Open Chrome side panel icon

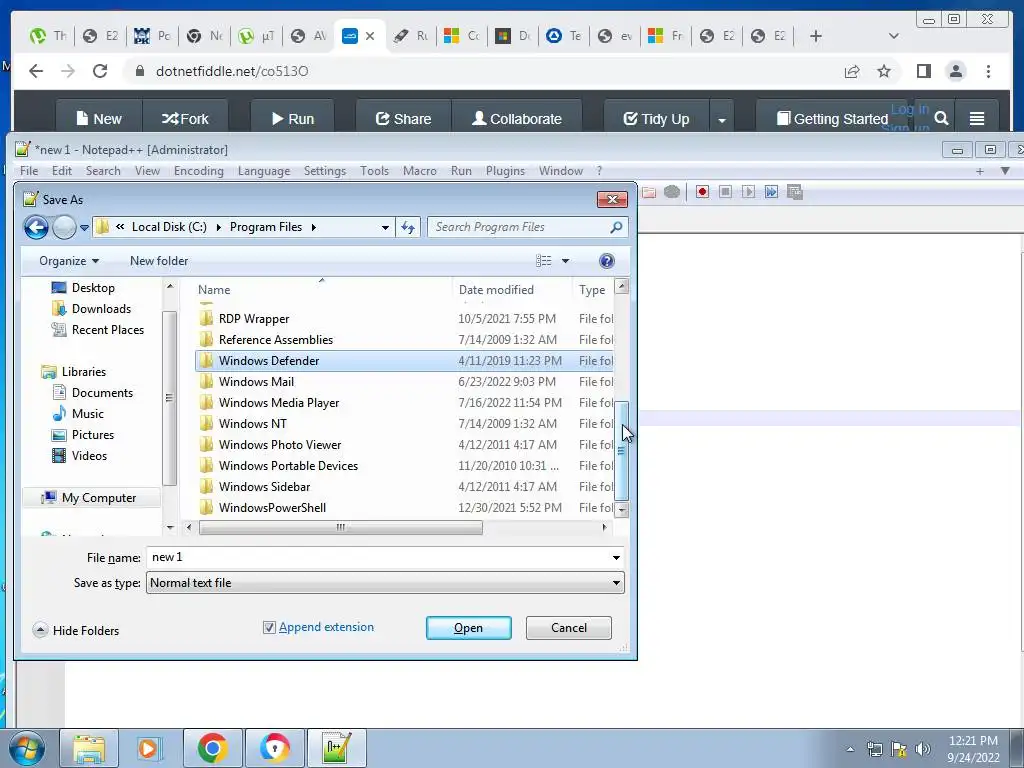923,71
